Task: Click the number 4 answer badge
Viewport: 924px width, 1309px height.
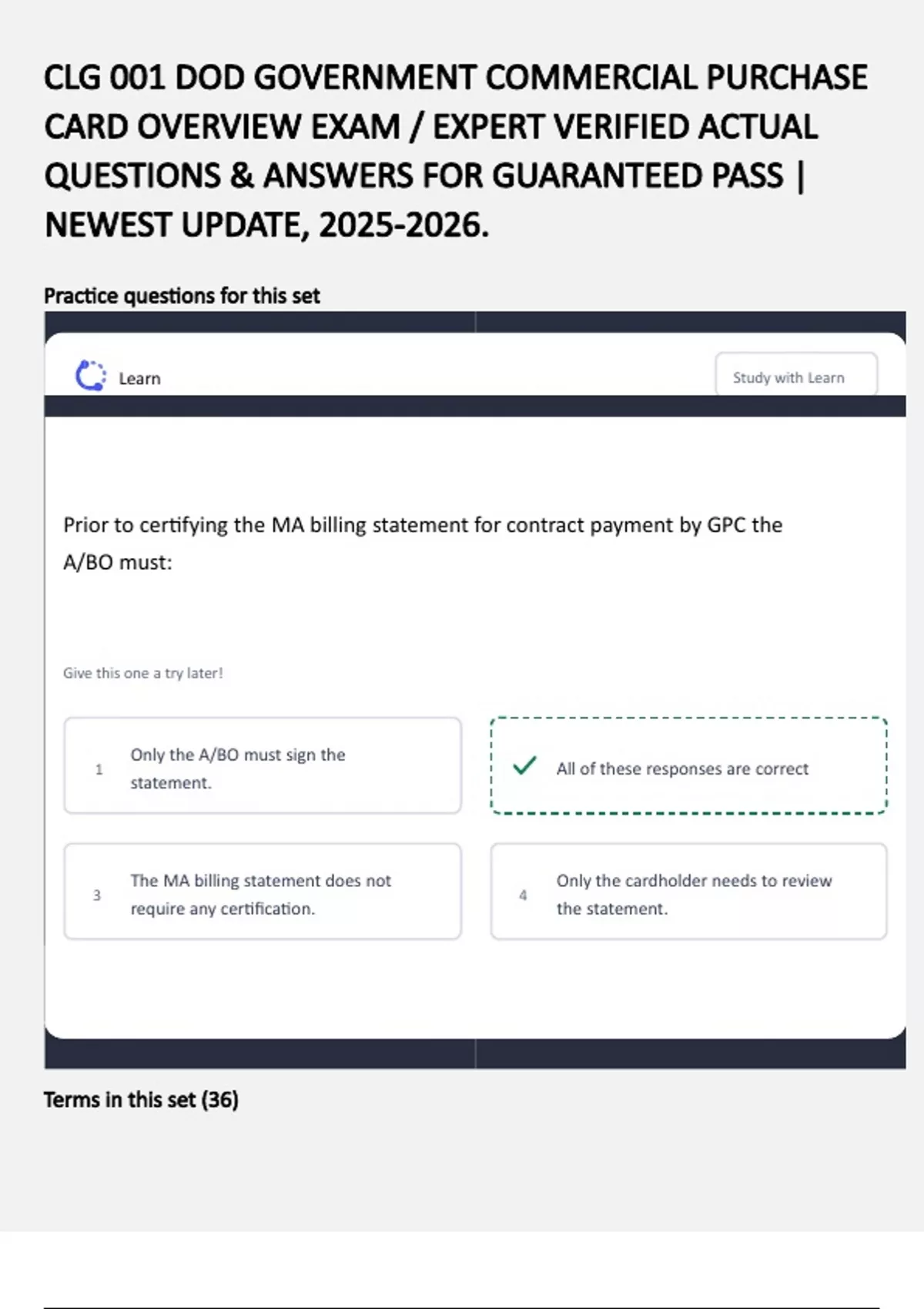Action: click(x=523, y=895)
